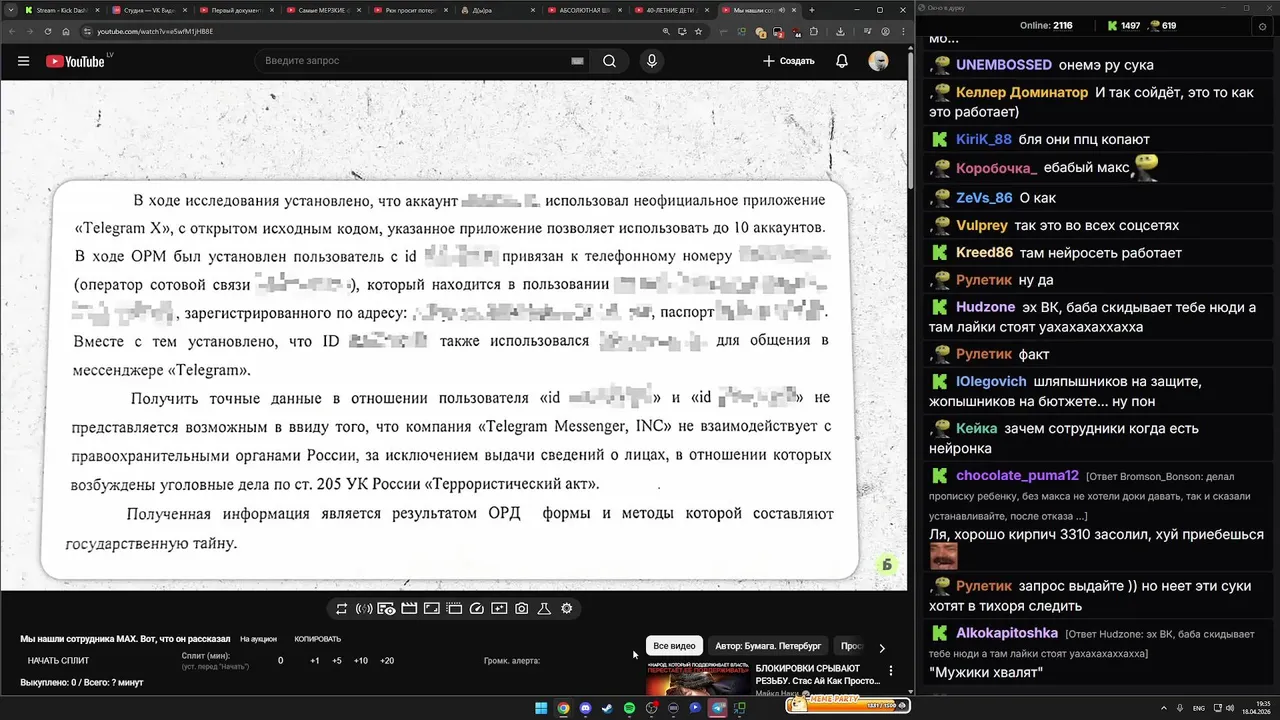Viewport: 1280px width, 720px height.
Task: Open the browser downloads icon
Action: point(840,31)
